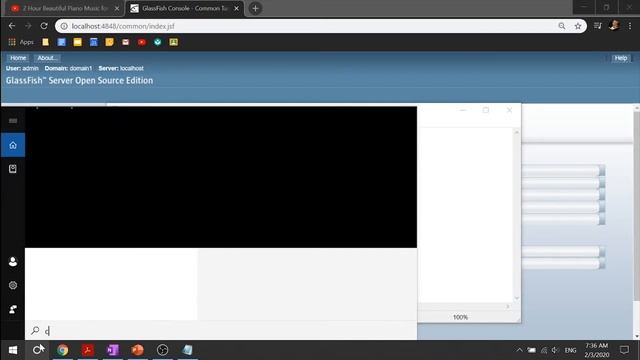Open the teal circular bookmark icon

158,42
